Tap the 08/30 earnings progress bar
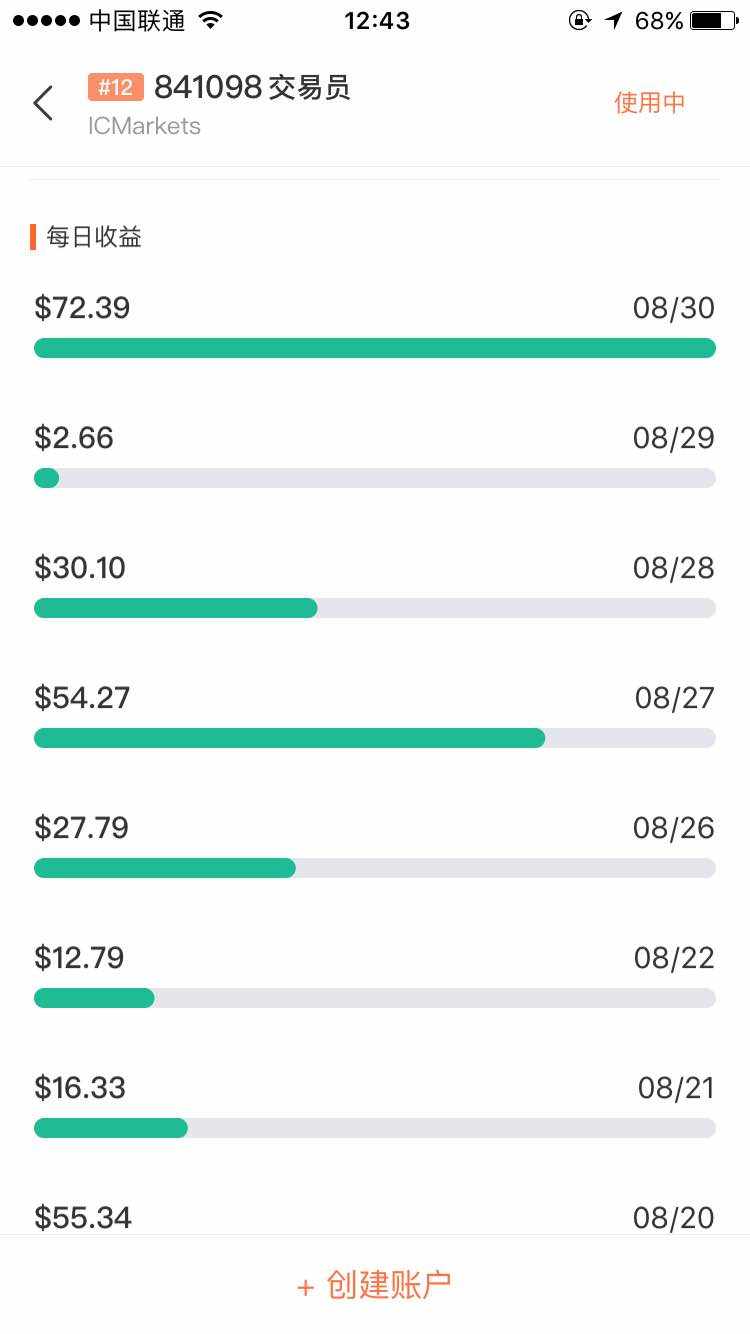Viewport: 750px width, 1334px height. [x=375, y=348]
